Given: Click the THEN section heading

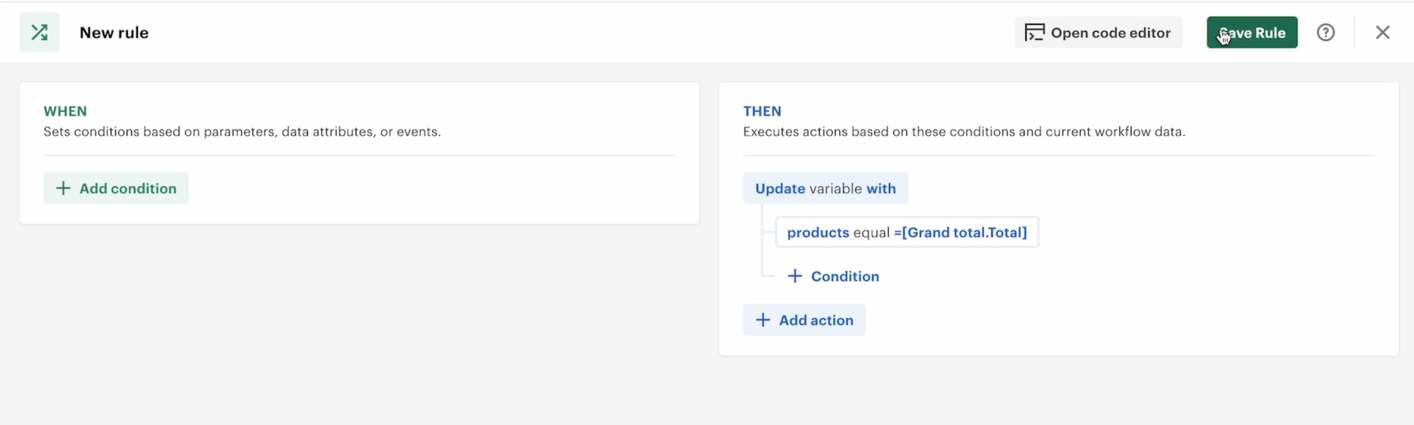Looking at the screenshot, I should (x=762, y=111).
